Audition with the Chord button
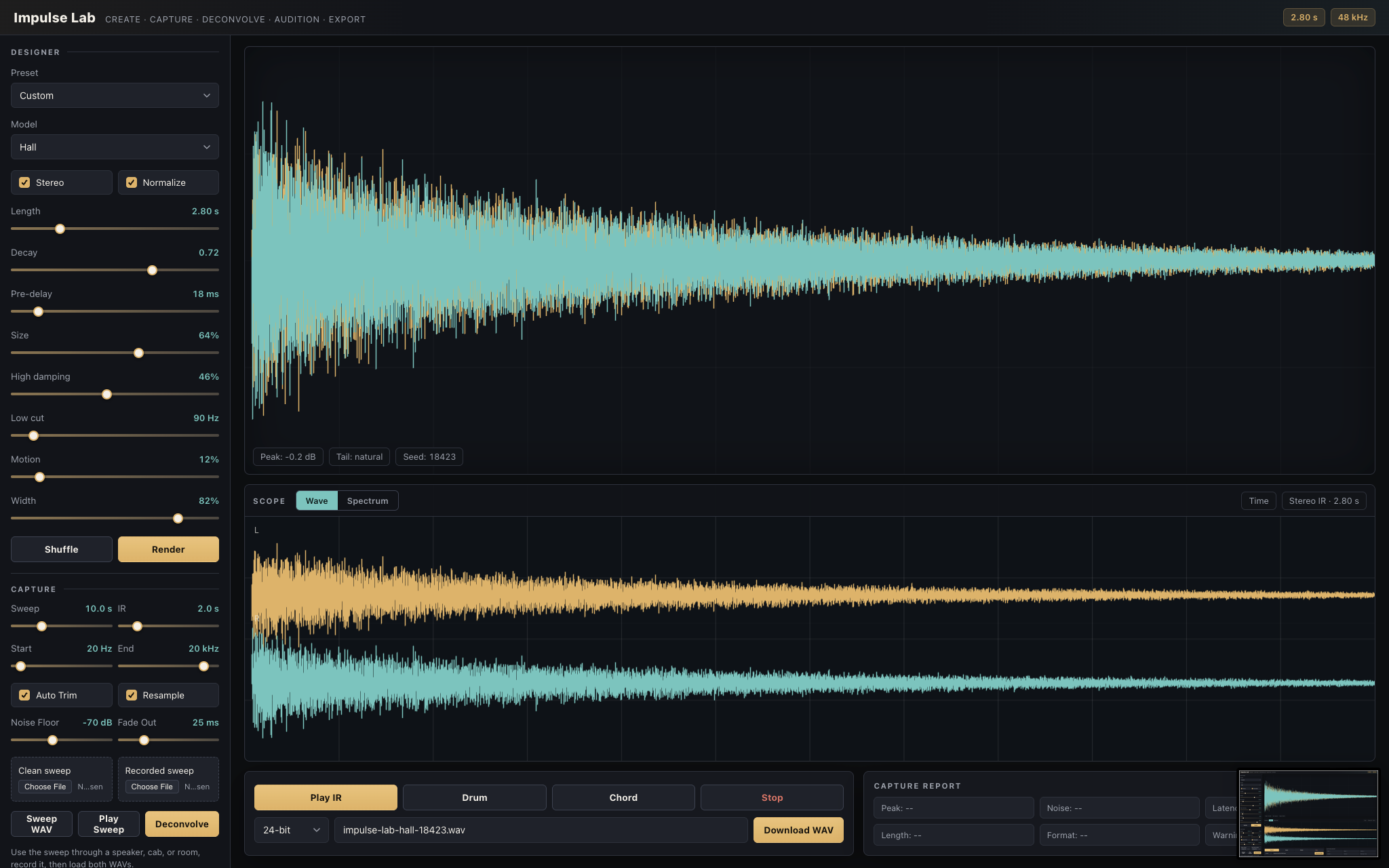Screen dimensions: 1389x868 623,797
